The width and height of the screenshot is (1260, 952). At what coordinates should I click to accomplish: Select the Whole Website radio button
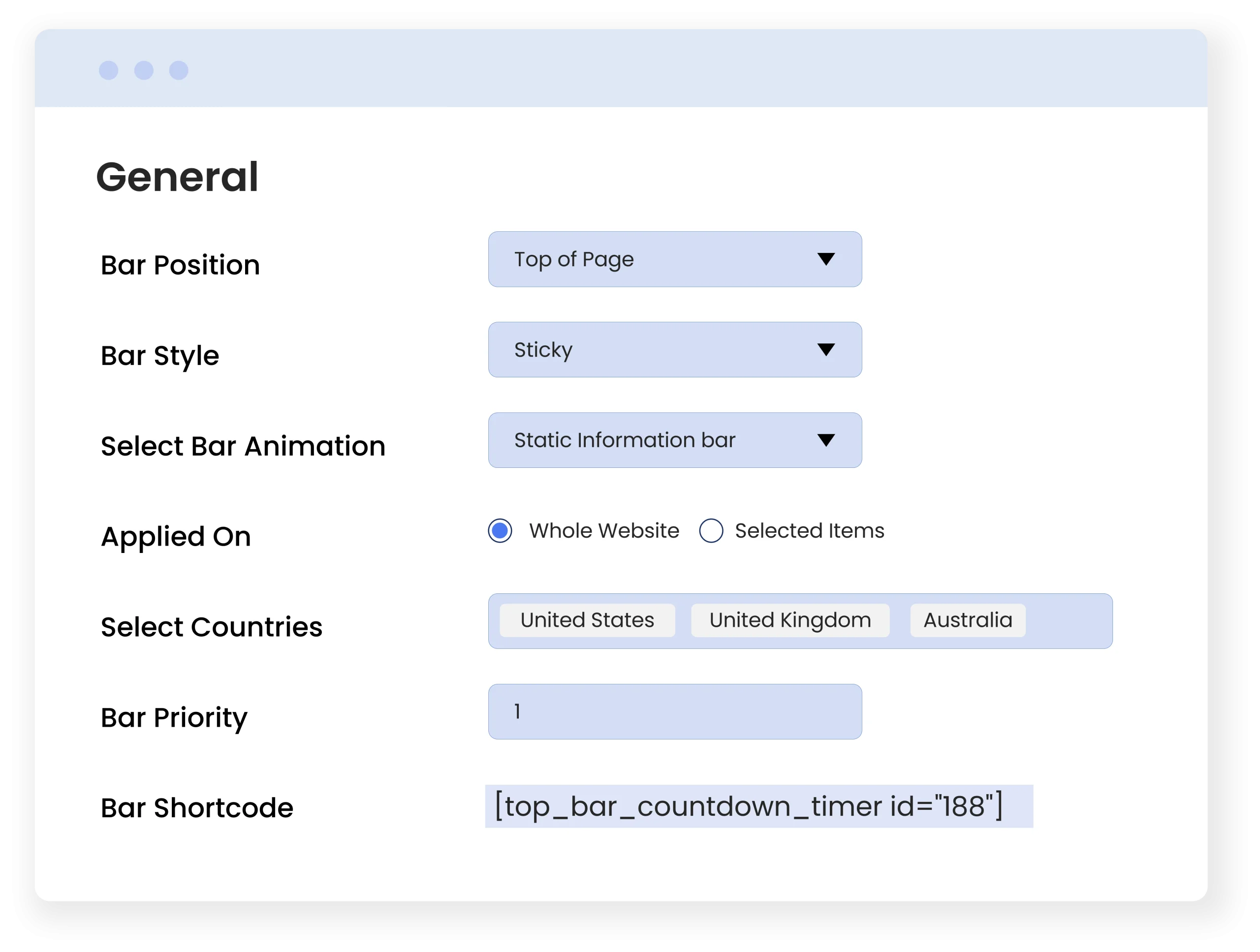(x=500, y=531)
